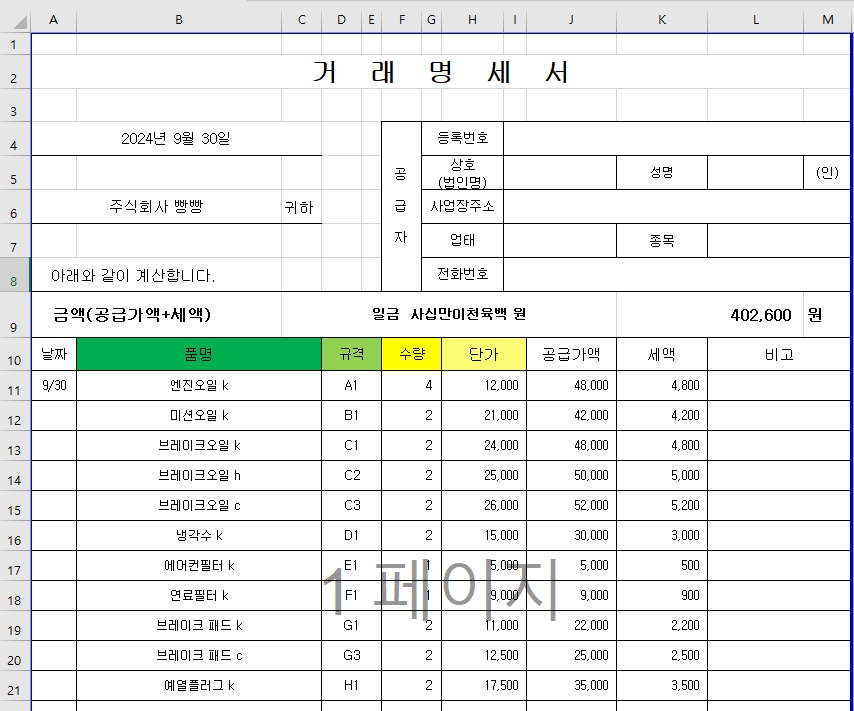
Task: Select the 등록번호 label cell
Action: click(462, 139)
